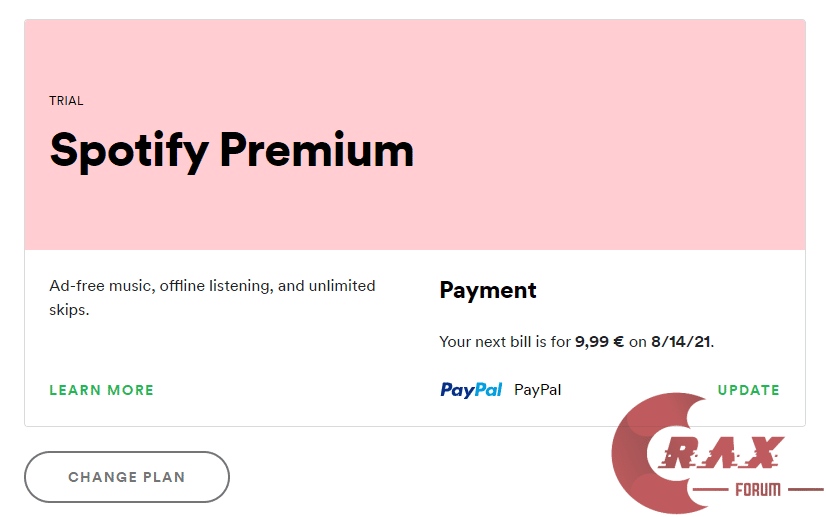Image resolution: width=826 pixels, height=517 pixels.
Task: Open the LEARN MORE link
Action: [x=101, y=390]
